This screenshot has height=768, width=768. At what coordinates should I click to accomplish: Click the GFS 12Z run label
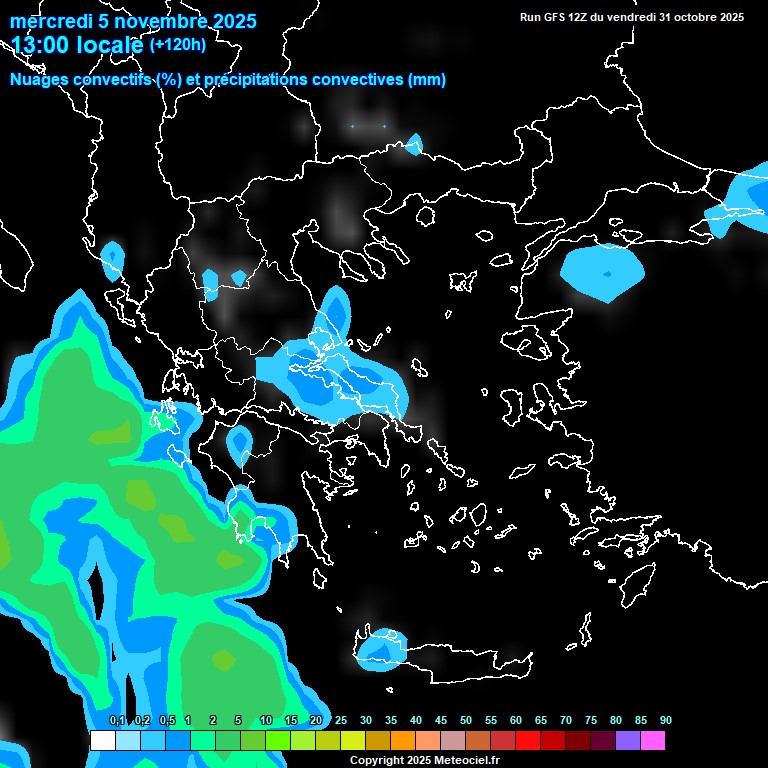pyautogui.click(x=632, y=17)
